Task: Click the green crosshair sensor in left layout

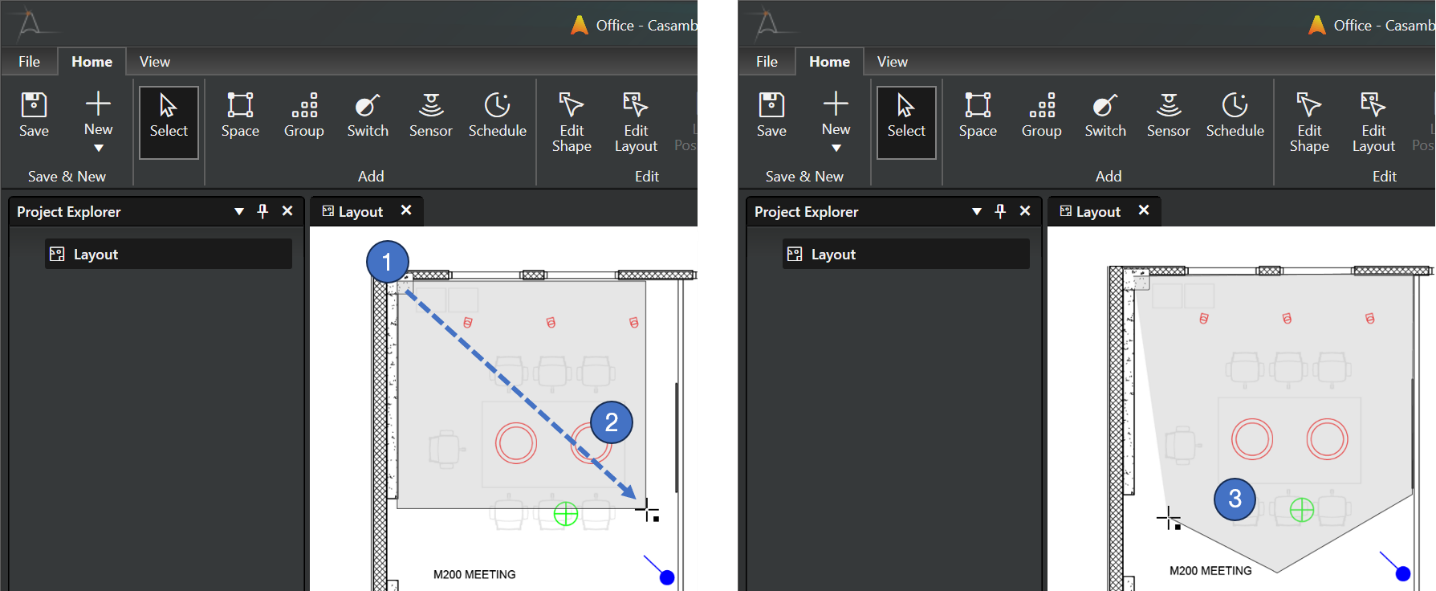Action: (x=566, y=514)
